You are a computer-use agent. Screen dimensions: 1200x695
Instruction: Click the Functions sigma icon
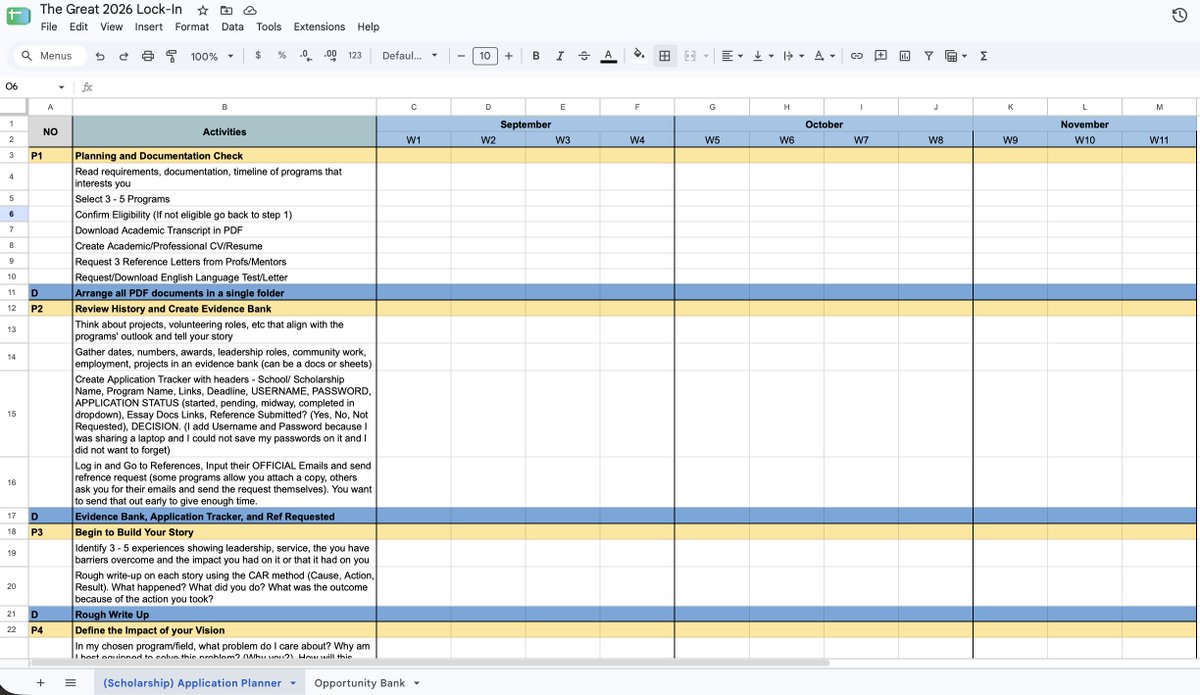(x=984, y=56)
